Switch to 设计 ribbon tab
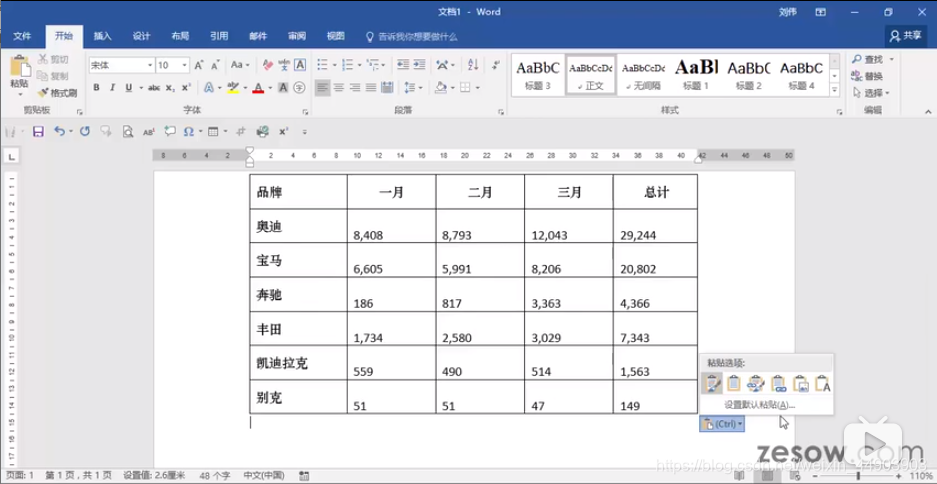 coord(141,36)
